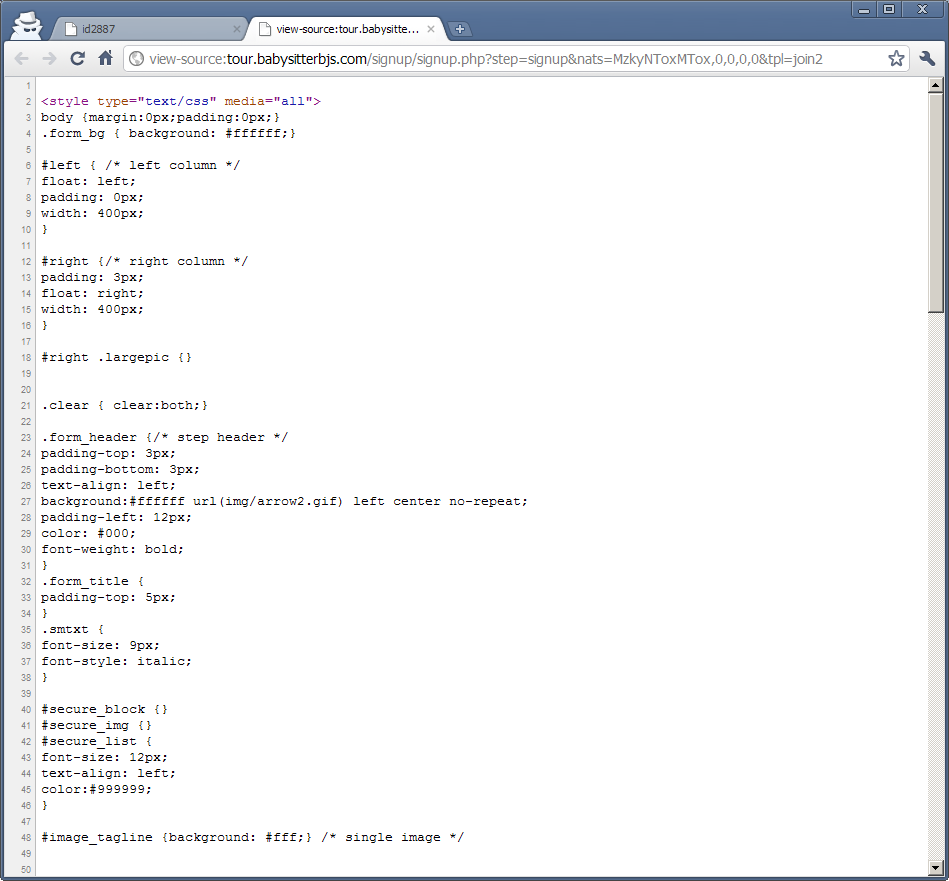The image size is (949, 881).
Task: Click '#right .largepic {}' line
Action: click(x=116, y=357)
